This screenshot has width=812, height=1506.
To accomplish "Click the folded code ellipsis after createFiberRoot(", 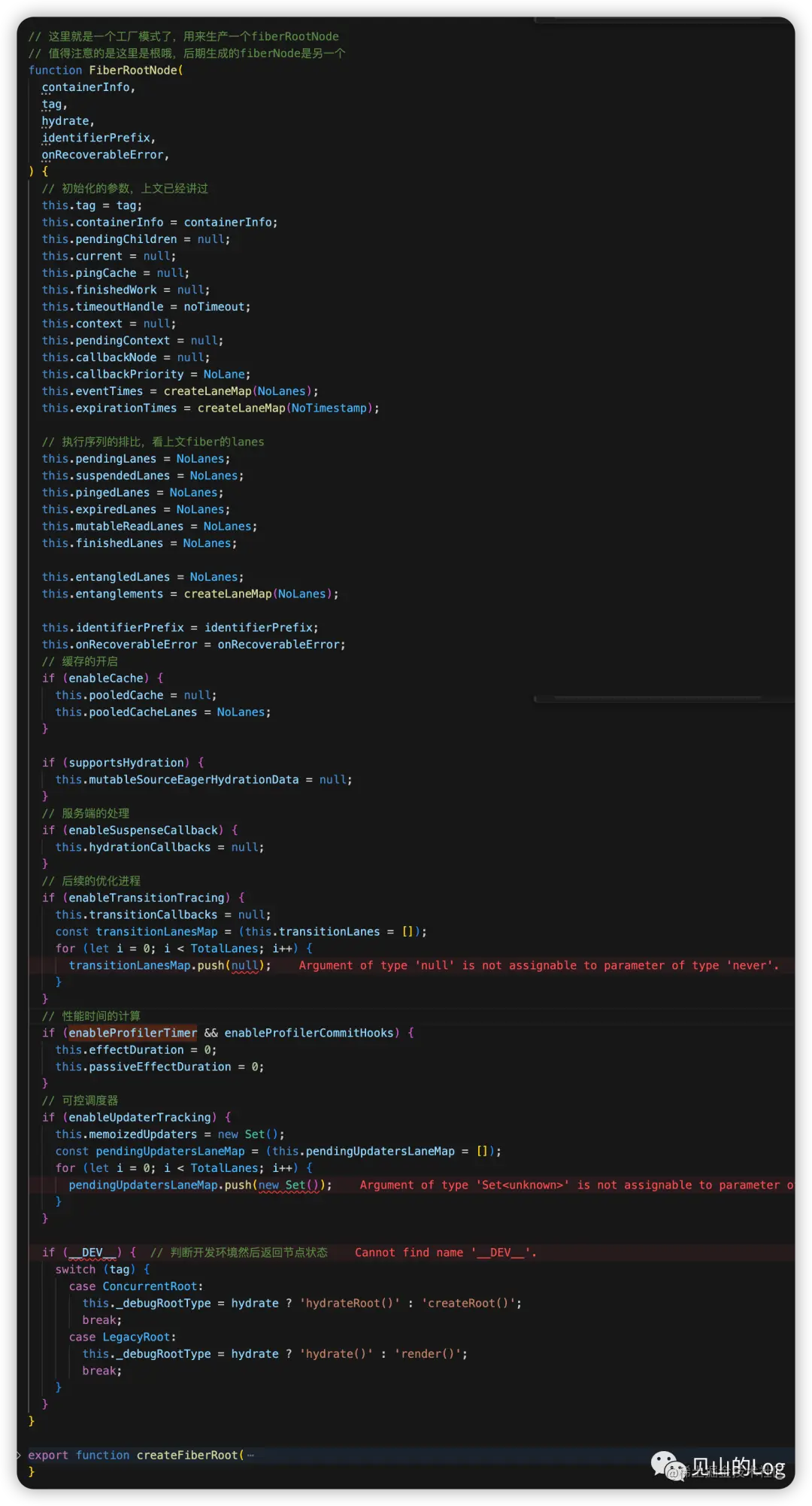I will point(250,1456).
